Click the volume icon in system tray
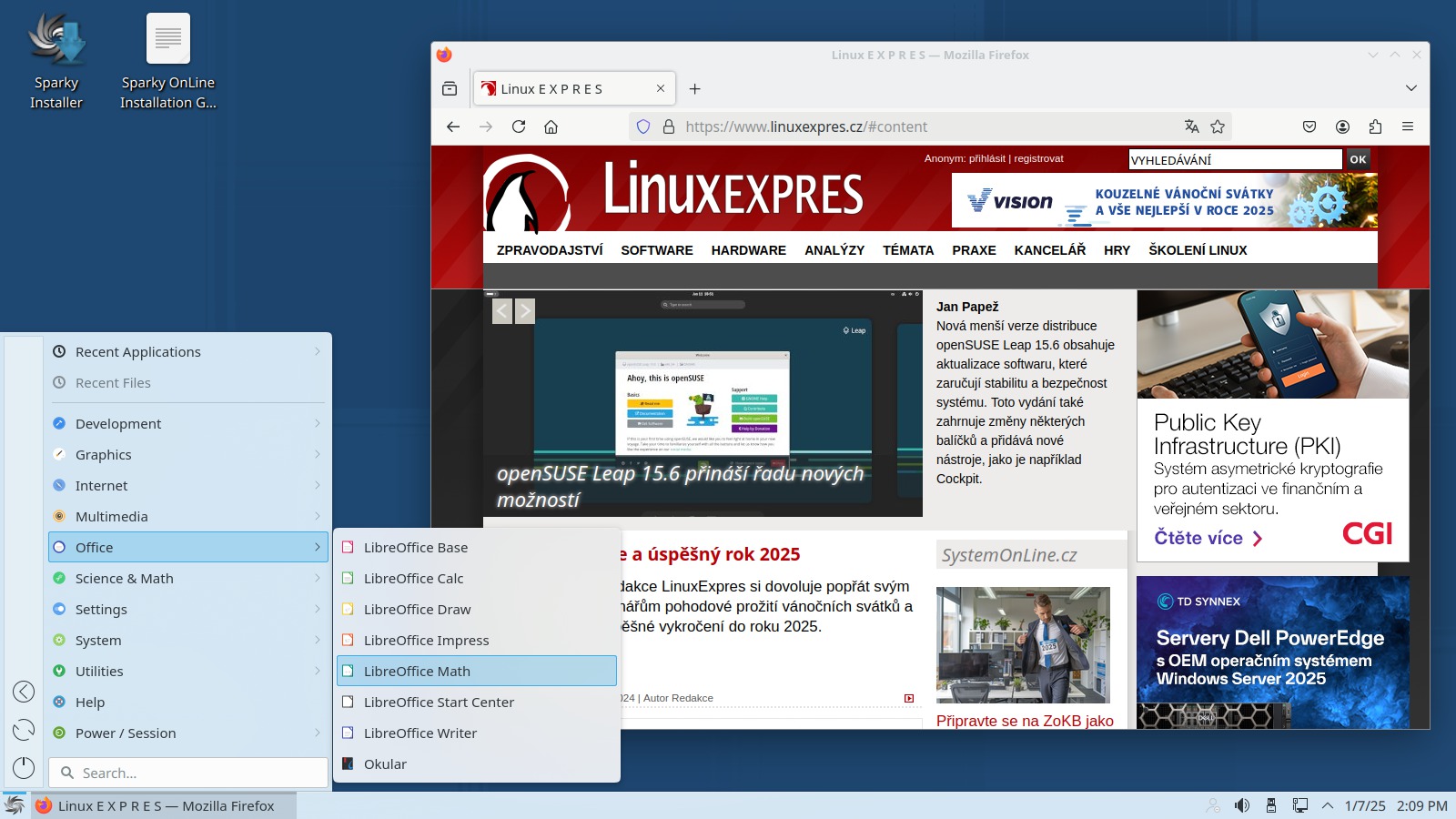The height and width of the screenshot is (819, 1456). 1242,805
